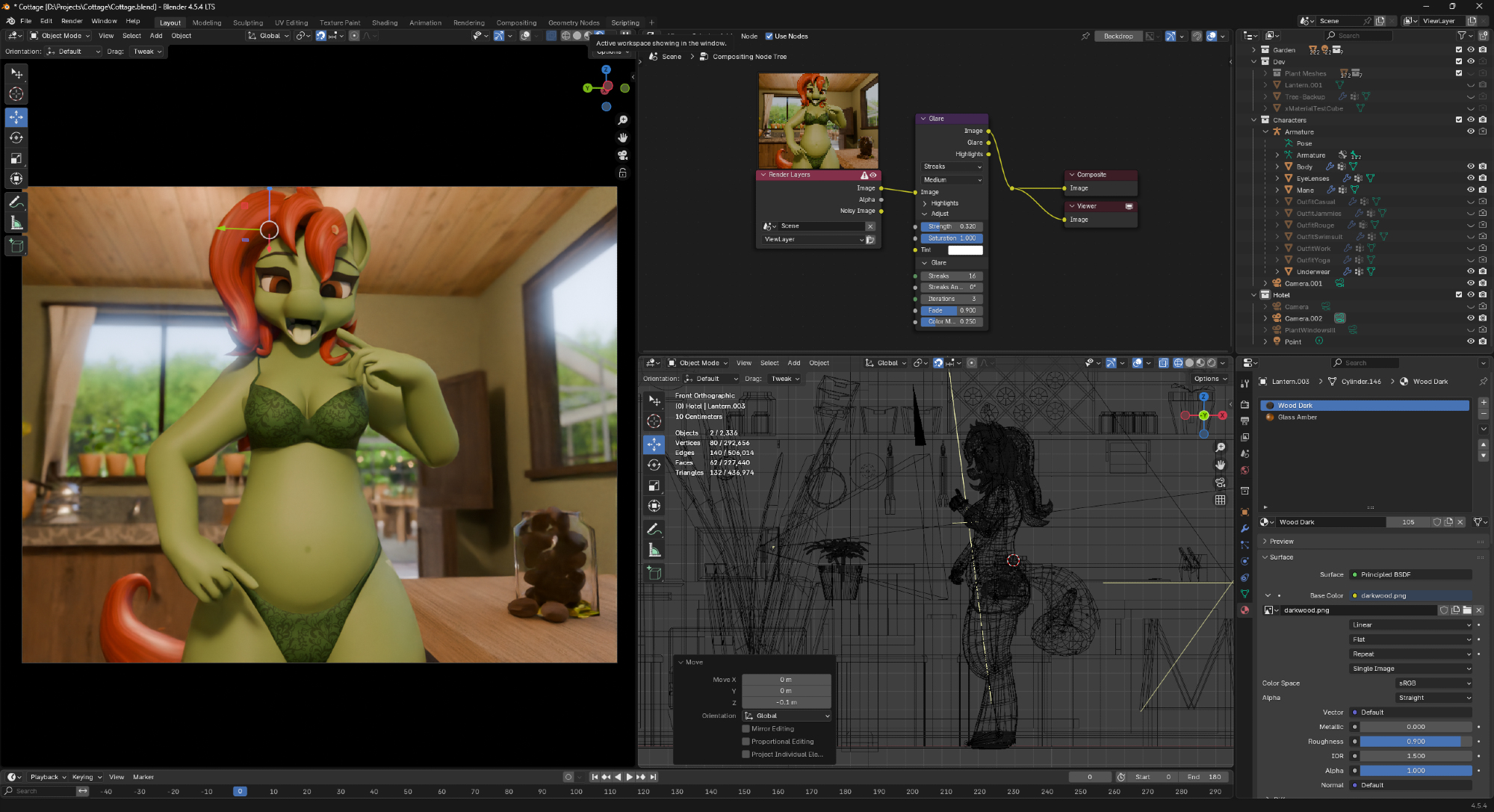Select the Annotate tool in left viewport
Viewport: 1494px width, 812px height.
(16, 202)
